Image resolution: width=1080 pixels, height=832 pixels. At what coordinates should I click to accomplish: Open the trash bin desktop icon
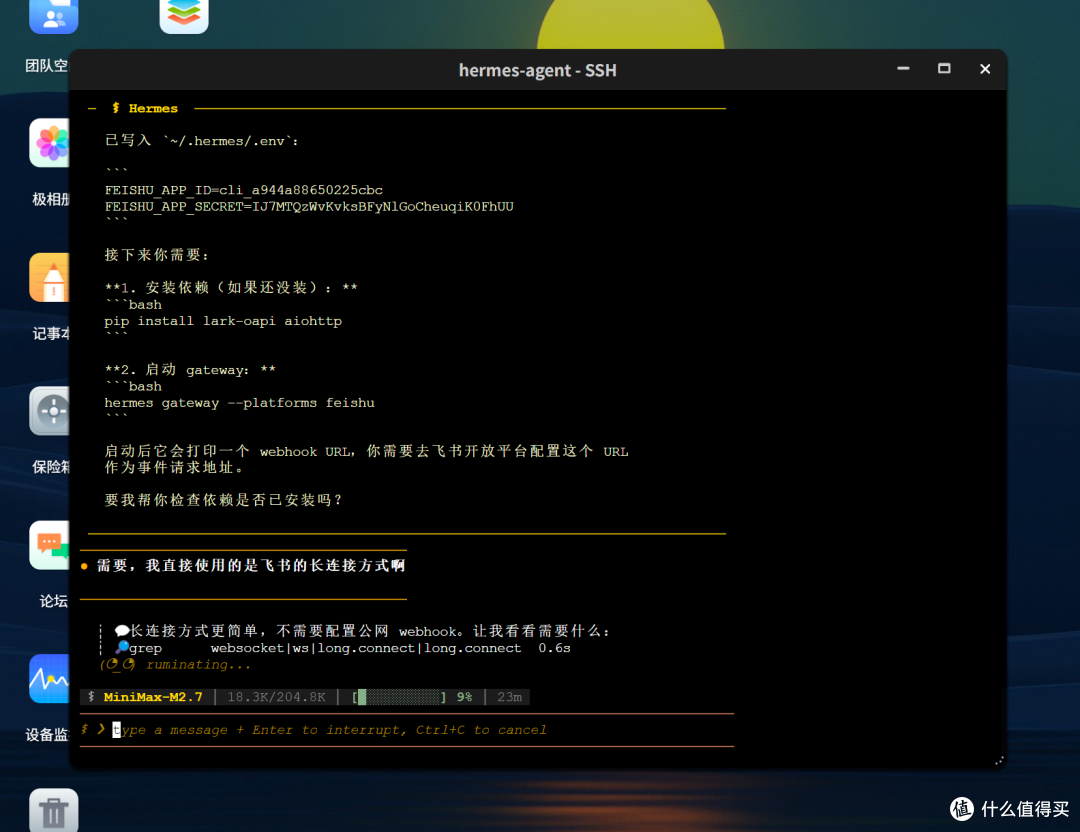(x=53, y=810)
